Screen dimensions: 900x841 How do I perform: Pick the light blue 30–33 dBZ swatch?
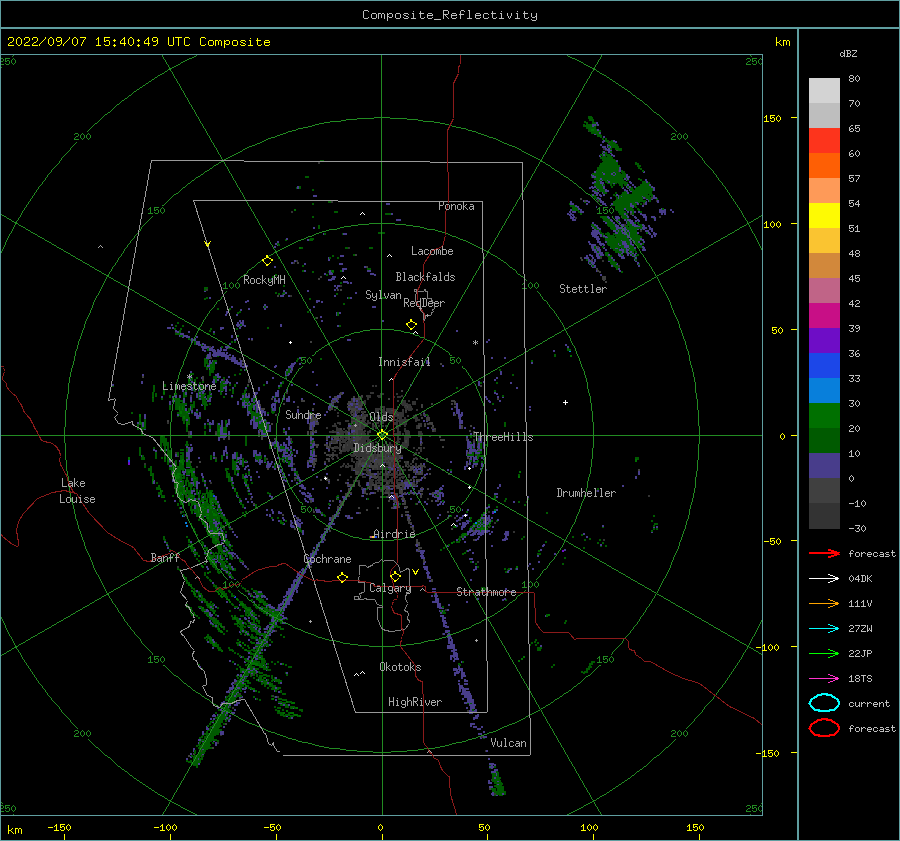[x=824, y=390]
